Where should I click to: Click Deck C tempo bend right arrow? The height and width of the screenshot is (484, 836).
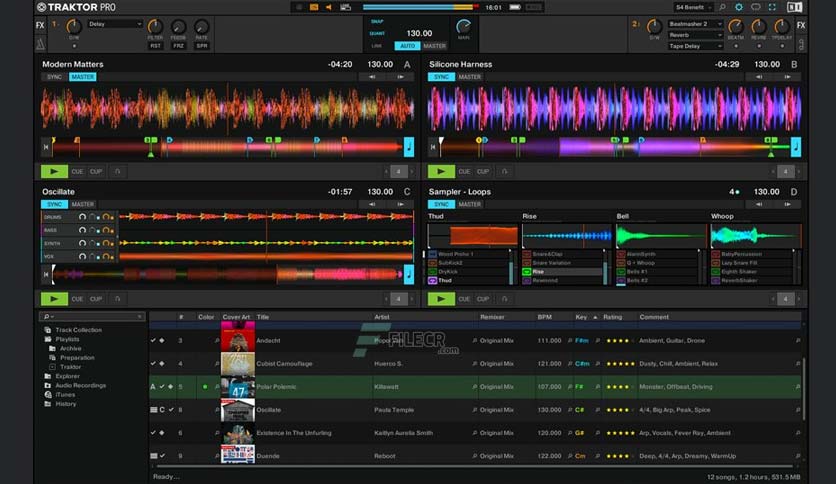click(x=400, y=204)
